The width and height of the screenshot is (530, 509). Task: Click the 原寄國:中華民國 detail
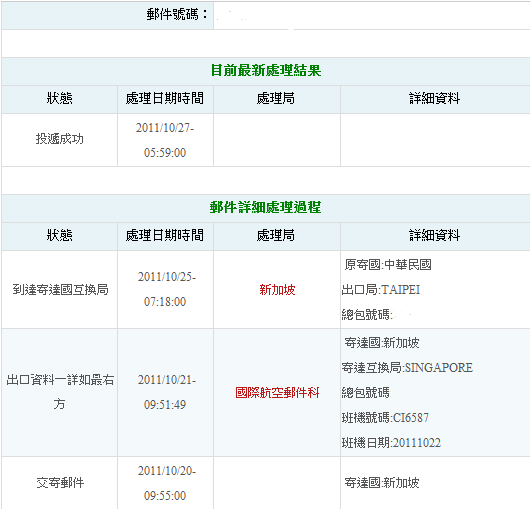[388, 265]
